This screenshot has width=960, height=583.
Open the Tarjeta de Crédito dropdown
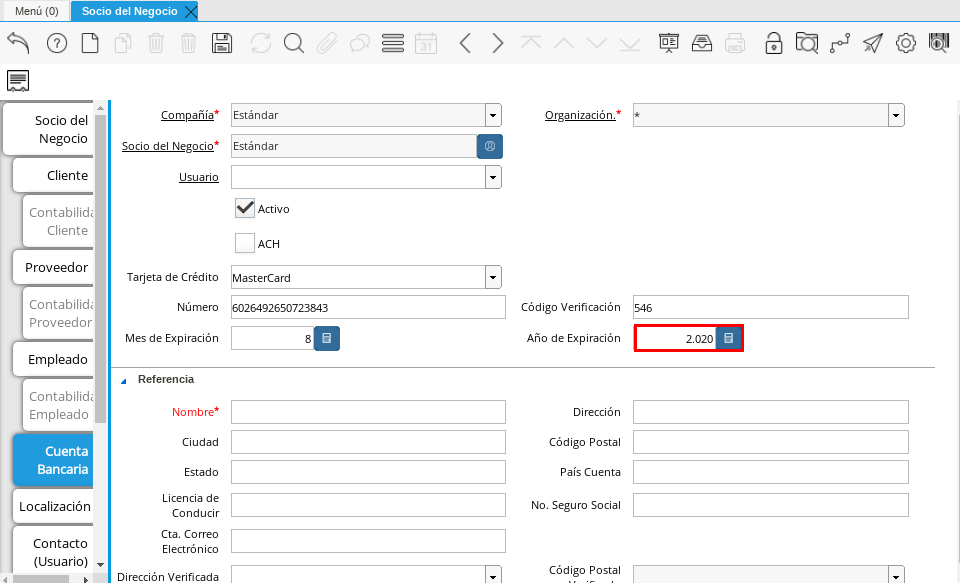[493, 277]
